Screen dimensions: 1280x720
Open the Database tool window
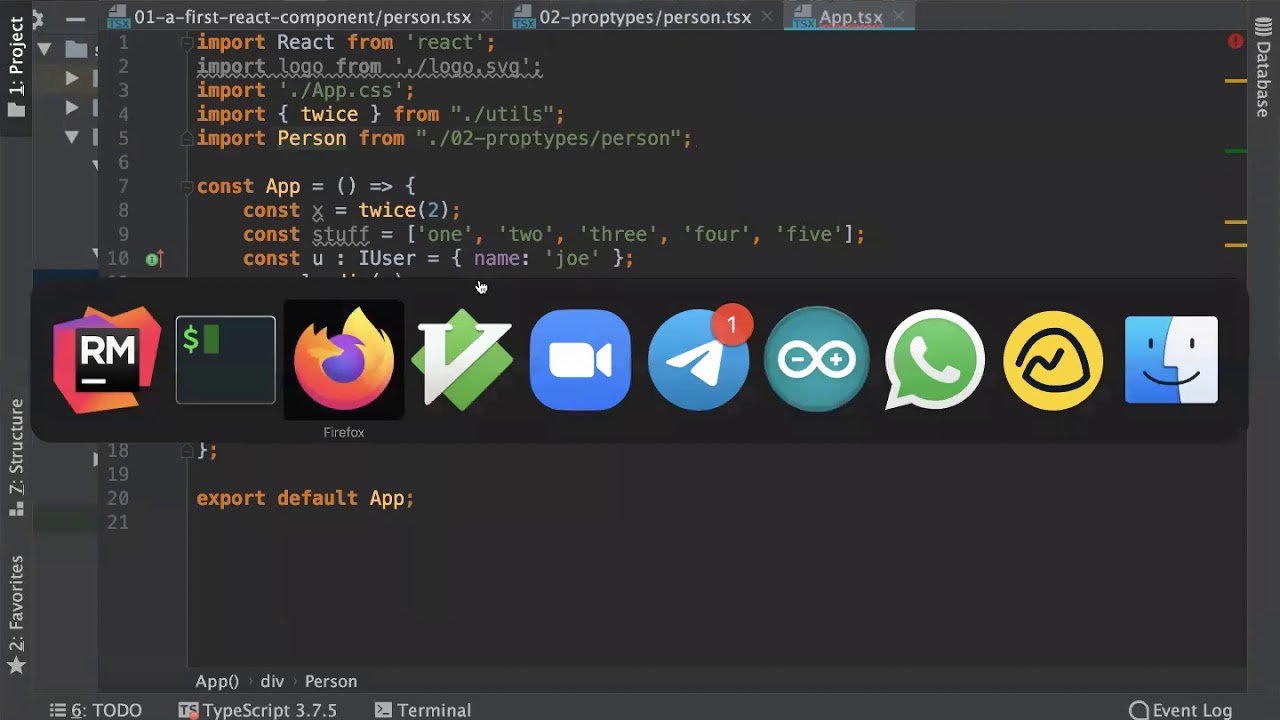coord(1263,67)
